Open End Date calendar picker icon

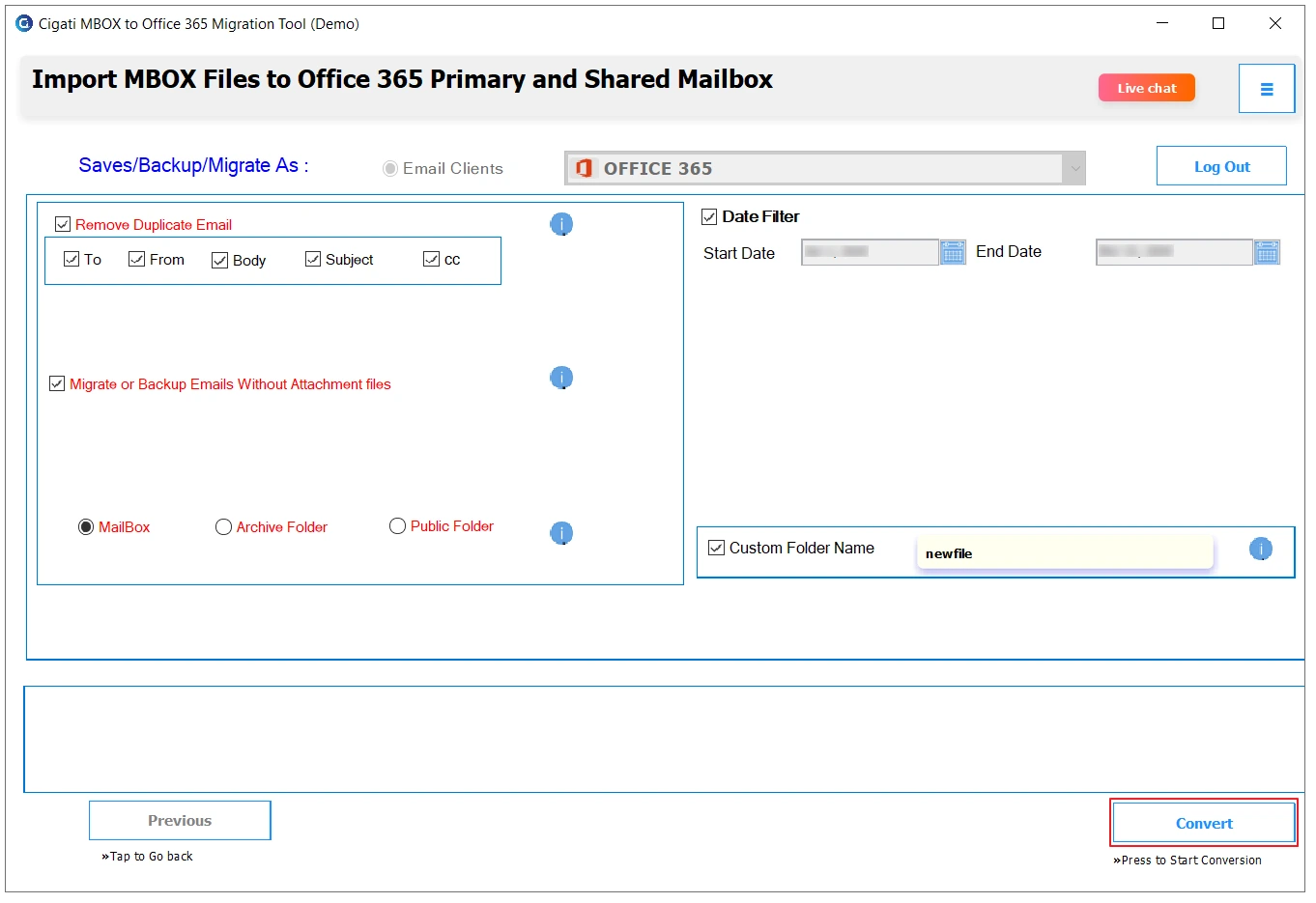(x=1267, y=252)
